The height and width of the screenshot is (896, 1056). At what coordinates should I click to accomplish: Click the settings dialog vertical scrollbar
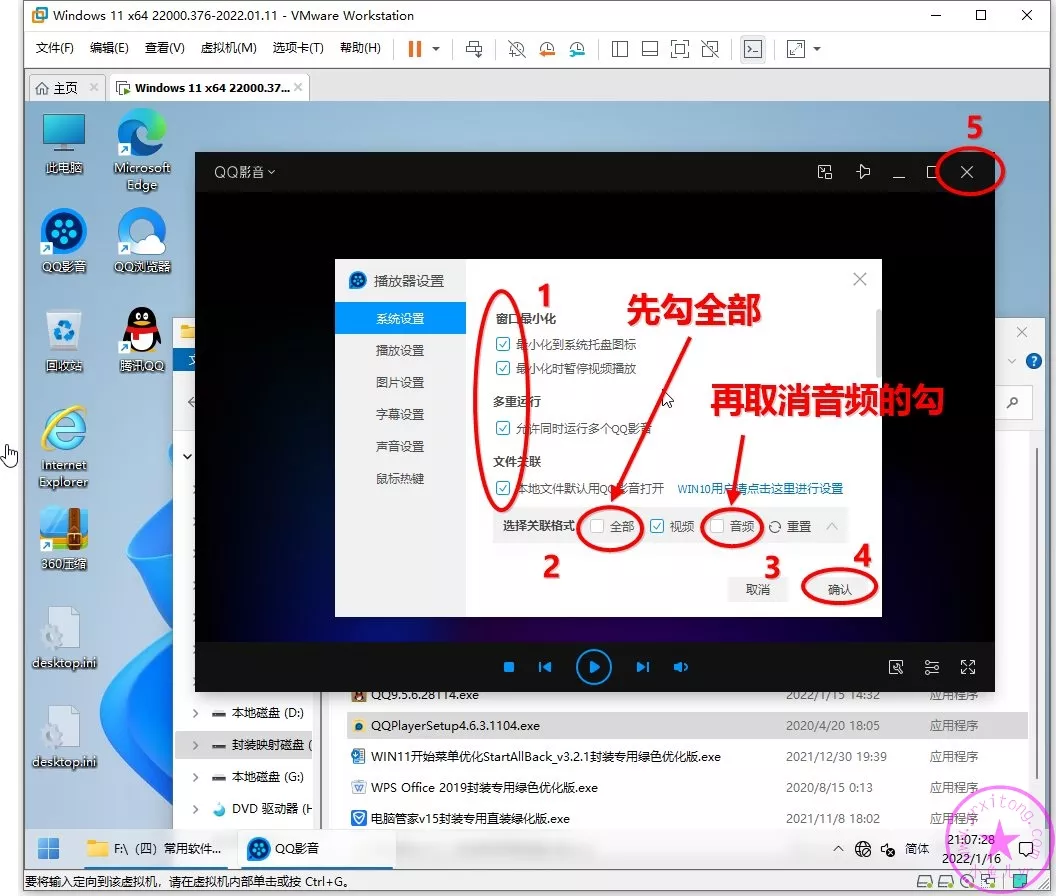click(x=877, y=340)
